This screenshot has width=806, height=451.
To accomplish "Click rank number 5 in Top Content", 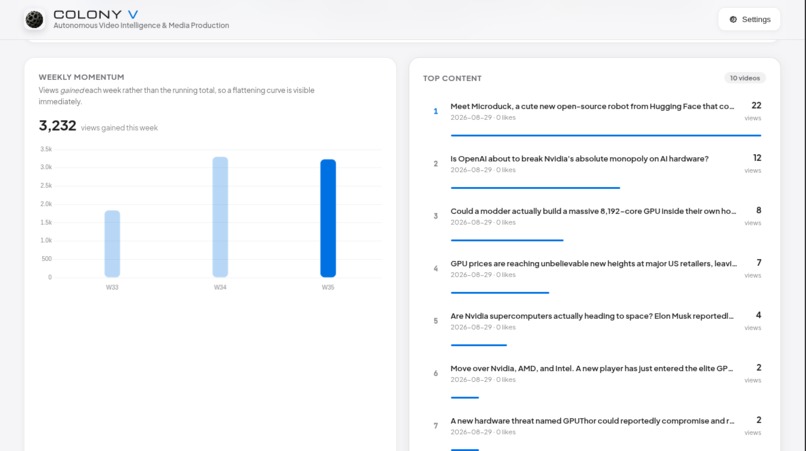I will click(x=435, y=321).
